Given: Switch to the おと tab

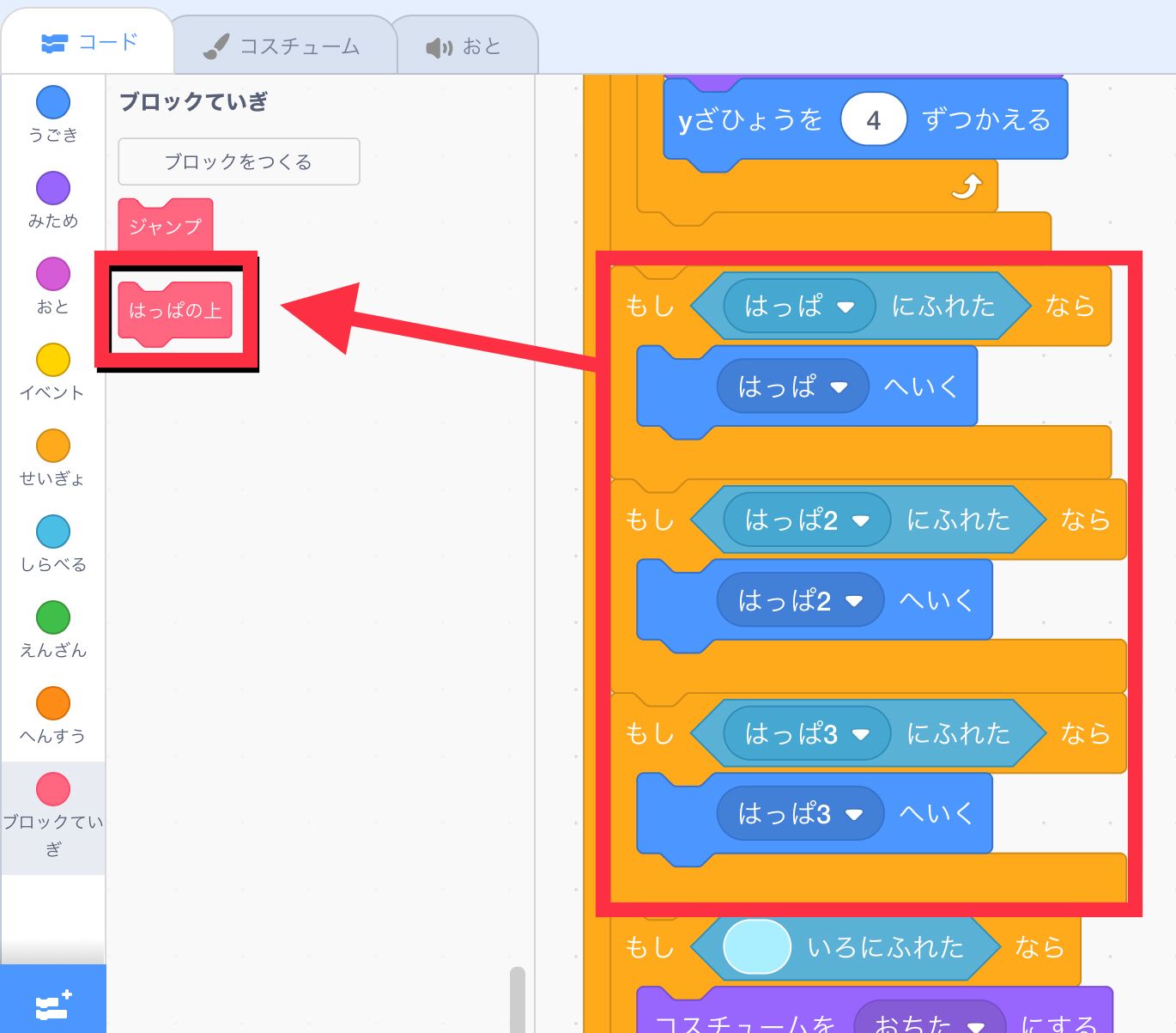Looking at the screenshot, I should (x=467, y=46).
